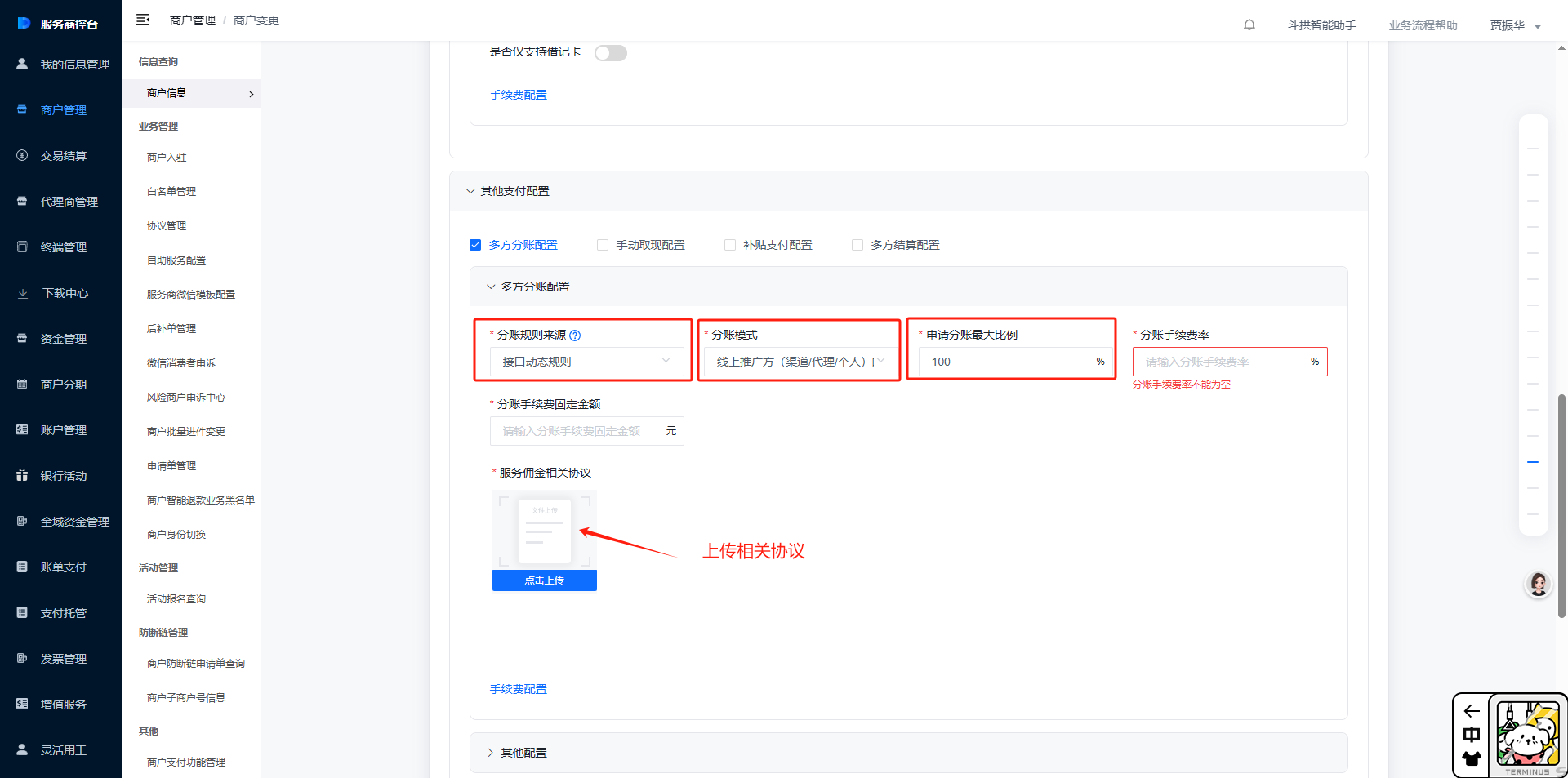Click the 银行活动 gift icon
This screenshot has height=778, width=1568.
[x=22, y=475]
